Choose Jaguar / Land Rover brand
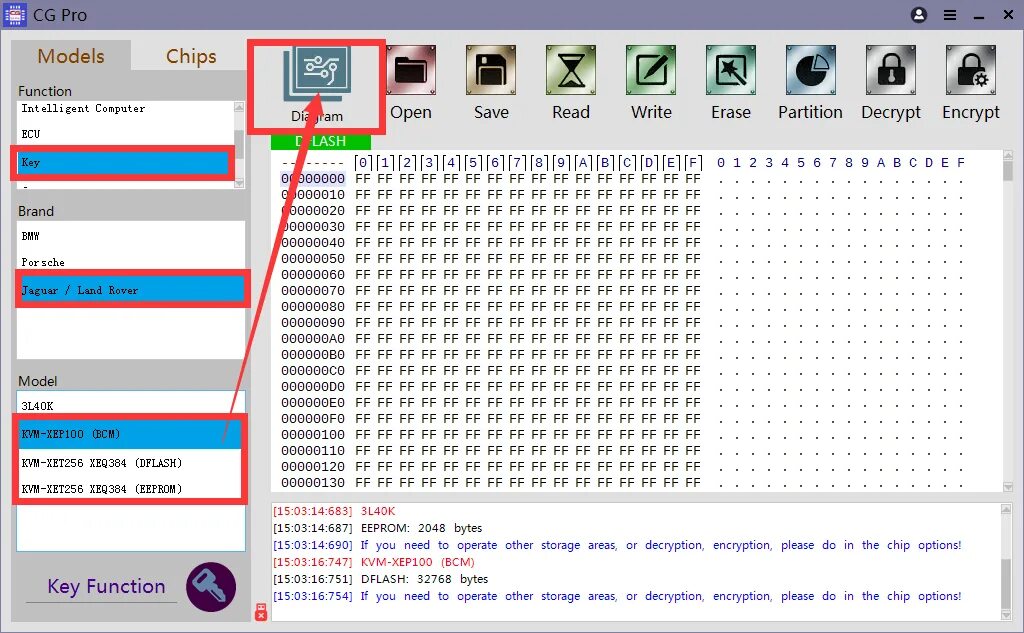Image resolution: width=1024 pixels, height=633 pixels. [131, 289]
